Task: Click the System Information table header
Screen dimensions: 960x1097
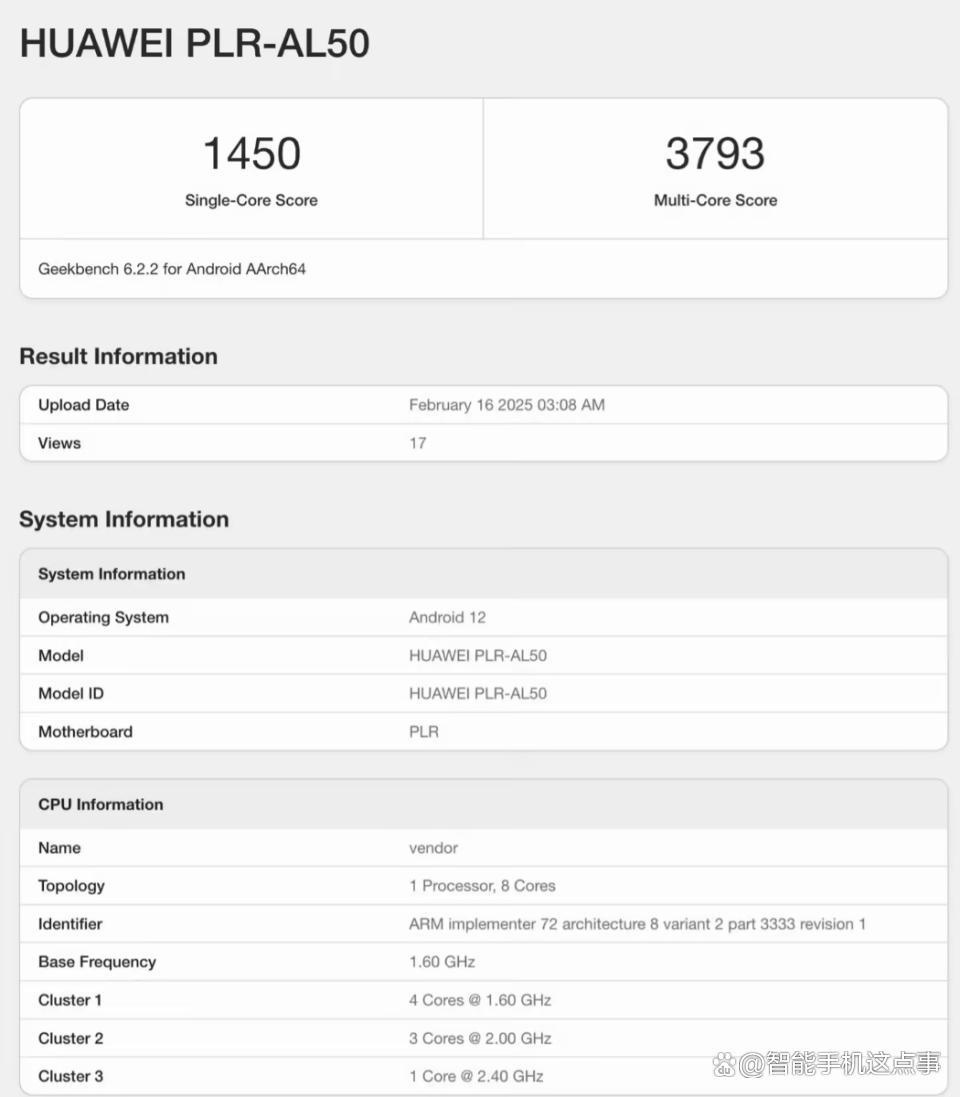Action: (112, 574)
